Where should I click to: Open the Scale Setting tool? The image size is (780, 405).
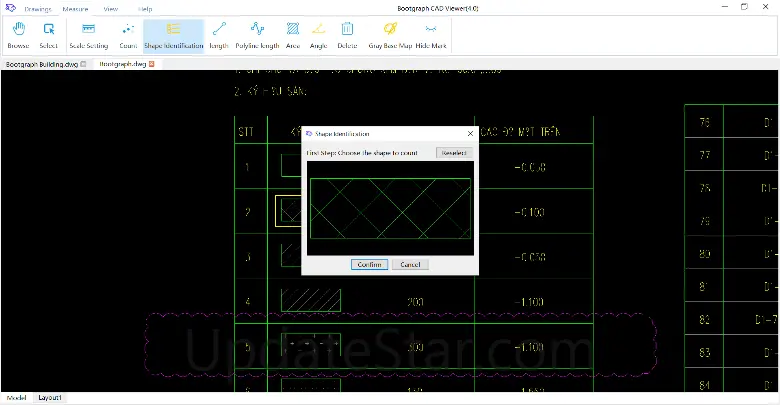[x=89, y=35]
